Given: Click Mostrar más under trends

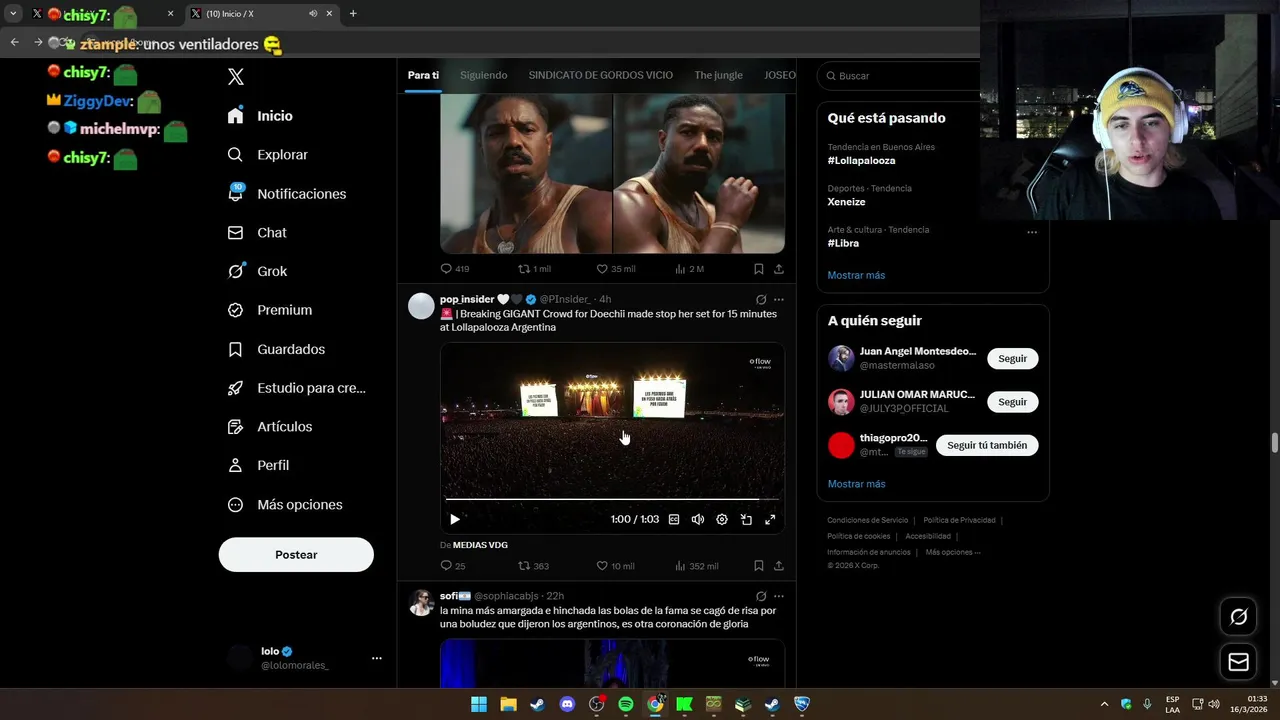Looking at the screenshot, I should [x=856, y=275].
